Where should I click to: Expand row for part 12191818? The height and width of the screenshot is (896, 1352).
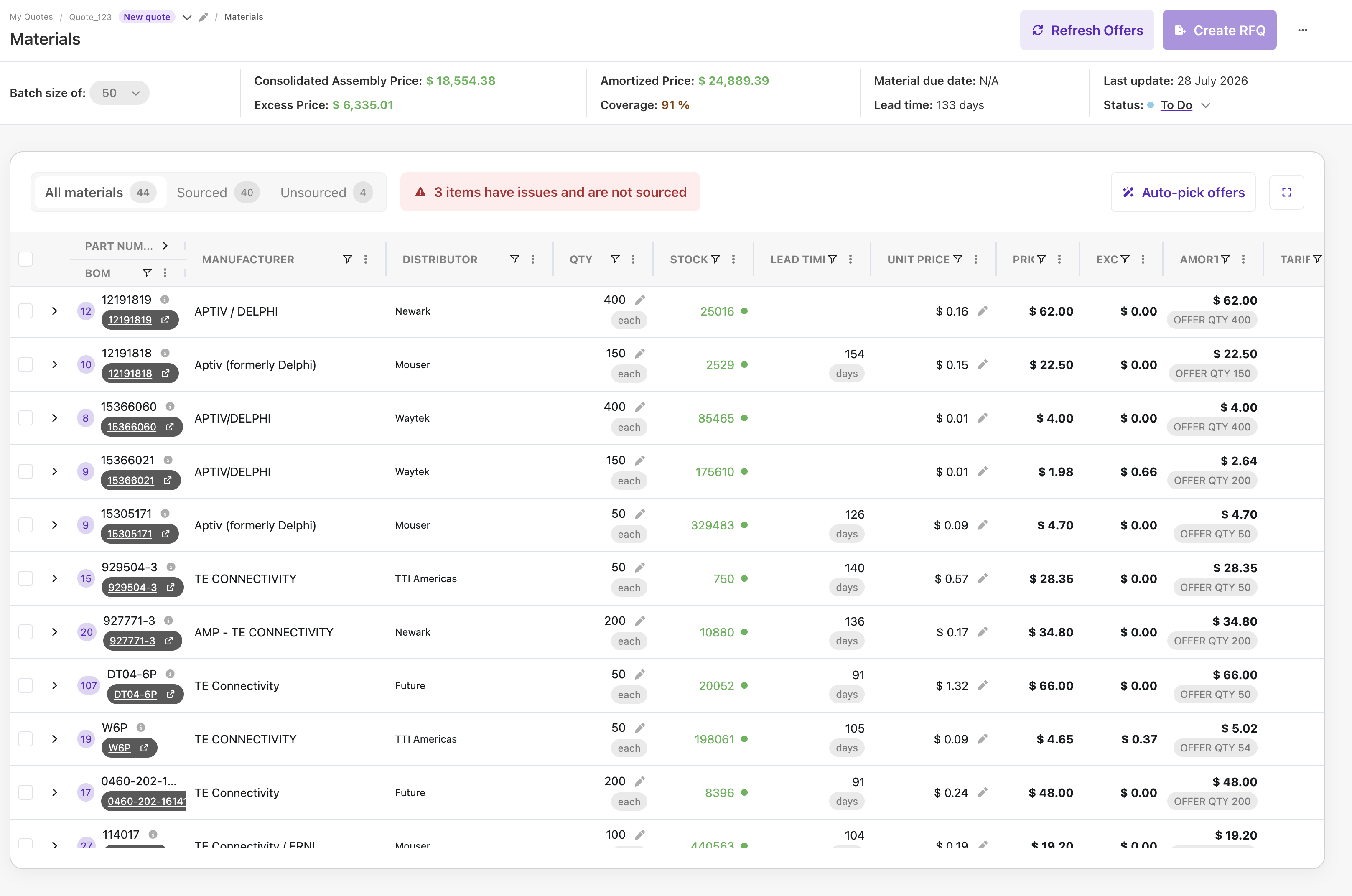(x=54, y=364)
